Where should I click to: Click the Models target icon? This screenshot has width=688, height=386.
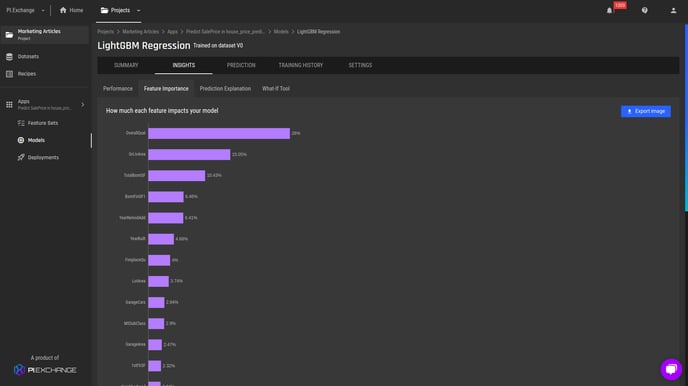click(21, 140)
